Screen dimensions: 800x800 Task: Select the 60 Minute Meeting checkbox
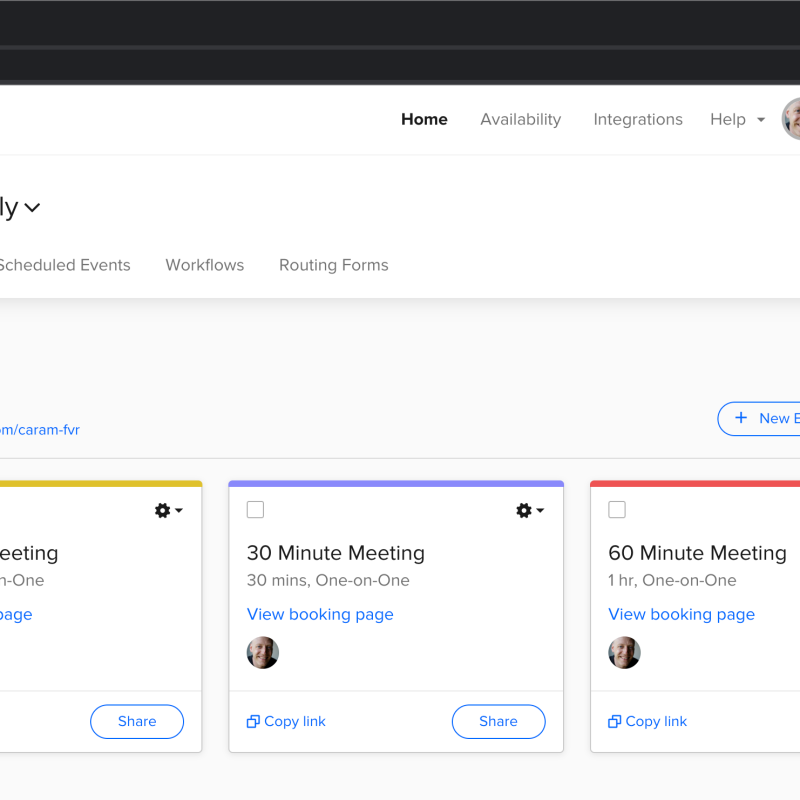click(617, 510)
